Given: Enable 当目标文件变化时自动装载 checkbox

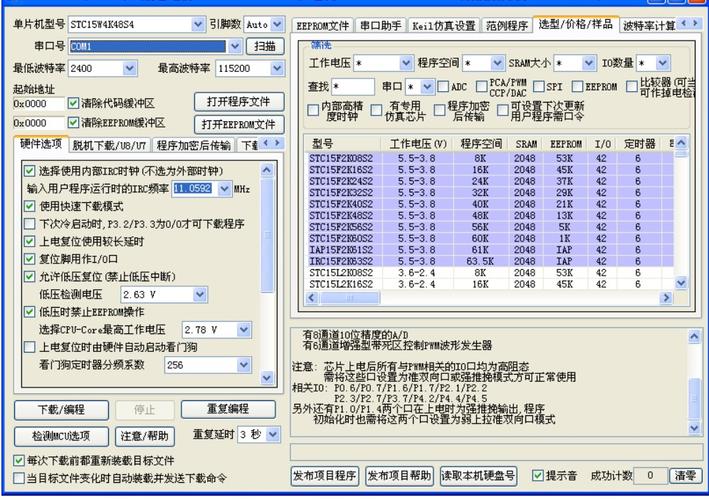Looking at the screenshot, I should pyautogui.click(x=19, y=478).
